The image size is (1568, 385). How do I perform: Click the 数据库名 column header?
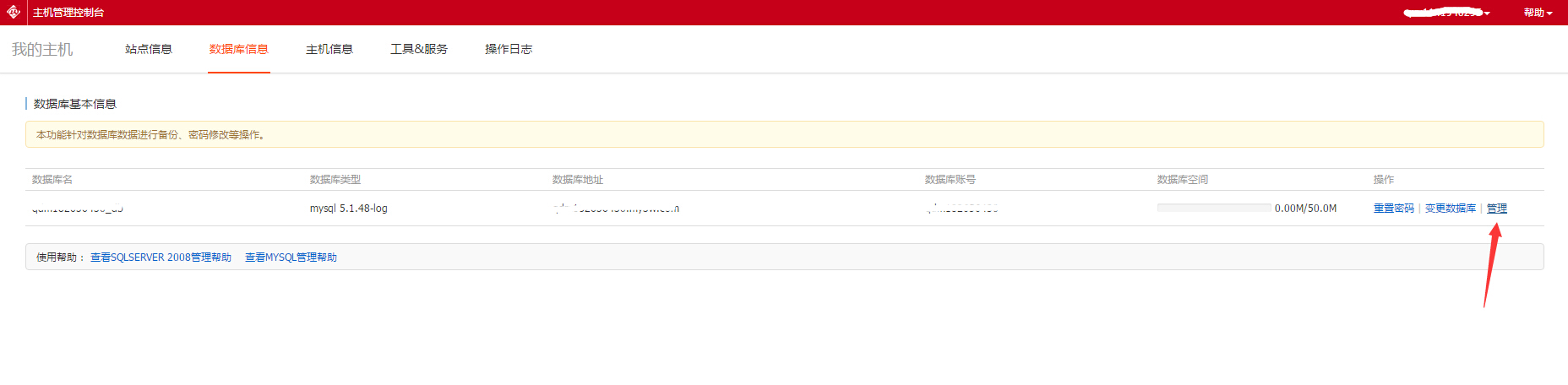click(52, 180)
